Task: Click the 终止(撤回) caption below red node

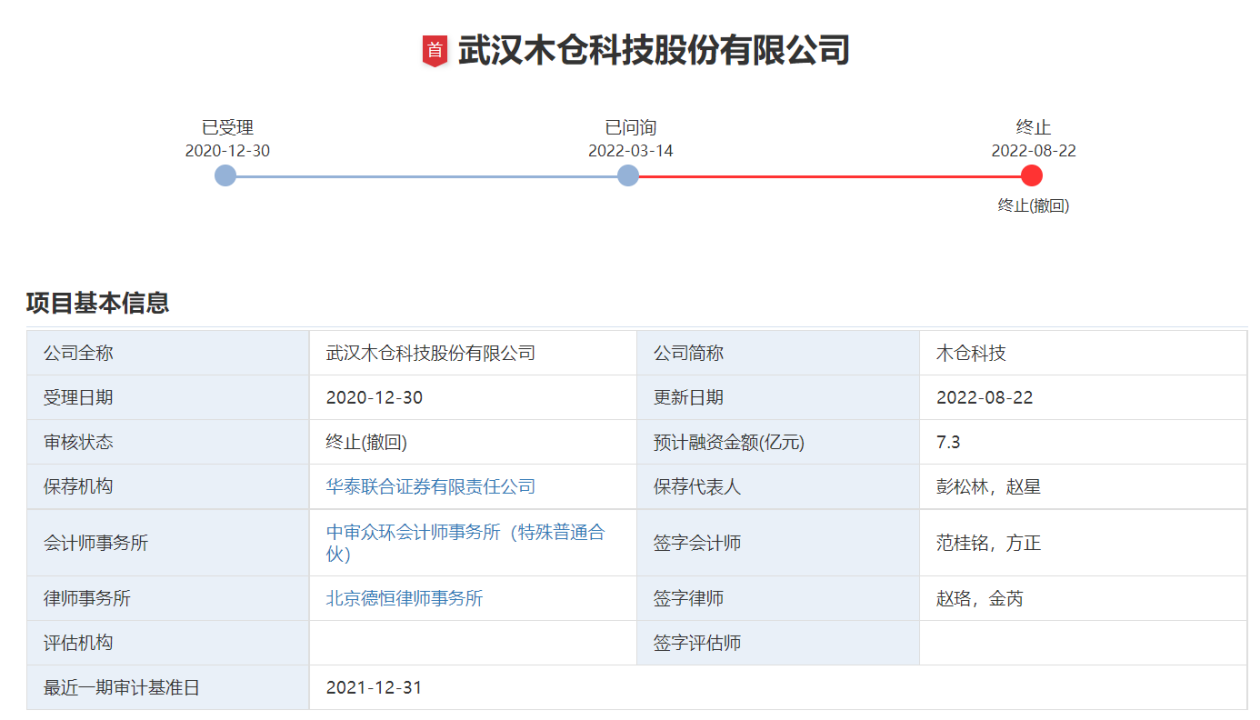Action: [1034, 206]
